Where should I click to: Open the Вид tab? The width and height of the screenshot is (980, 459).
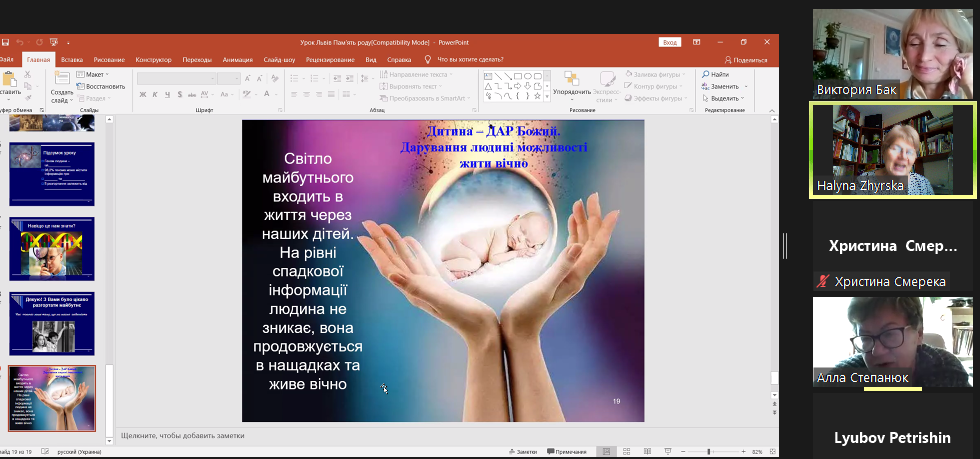pos(371,60)
